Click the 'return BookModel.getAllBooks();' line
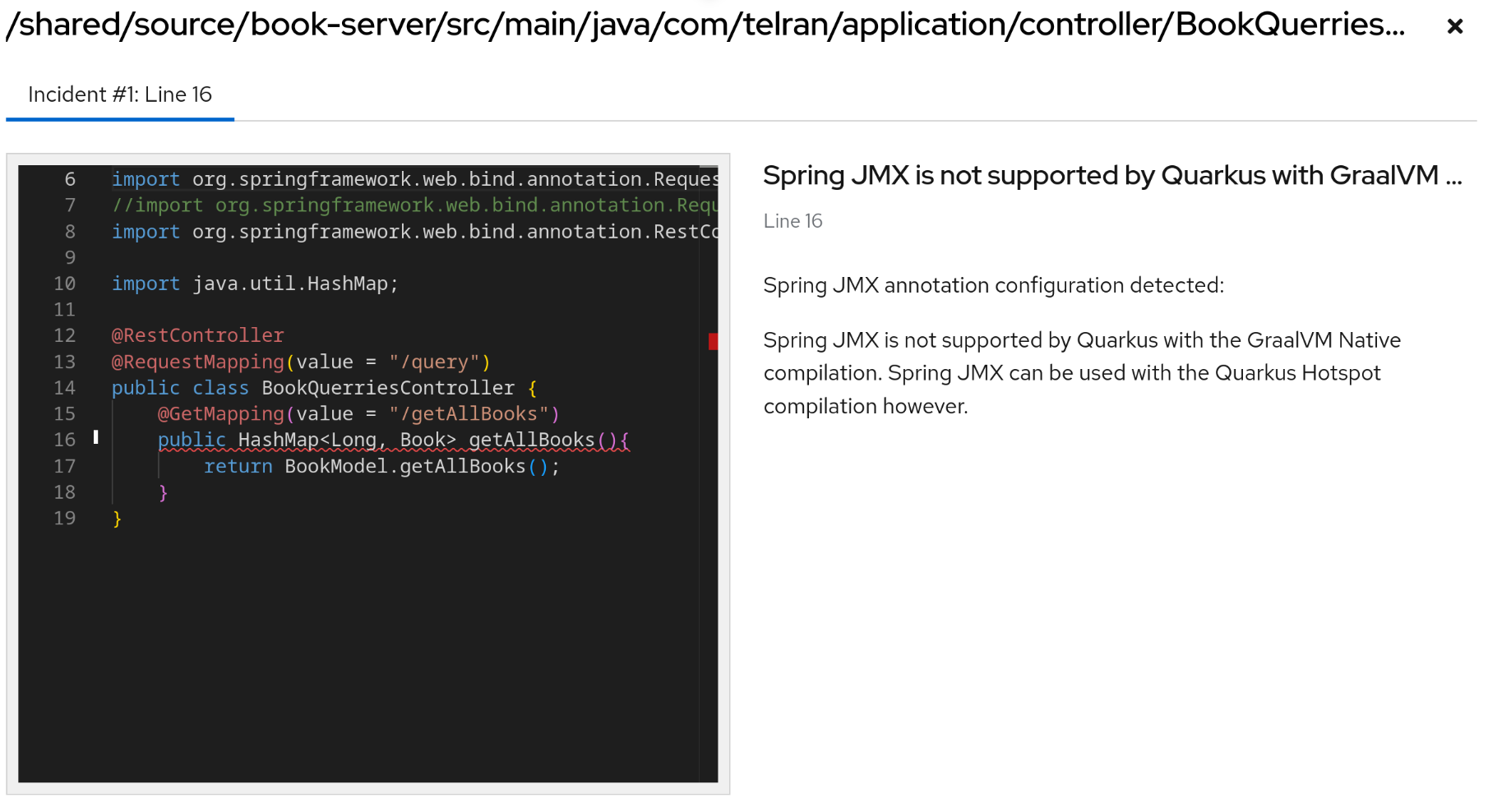This screenshot has width=1488, height=812. 381,467
